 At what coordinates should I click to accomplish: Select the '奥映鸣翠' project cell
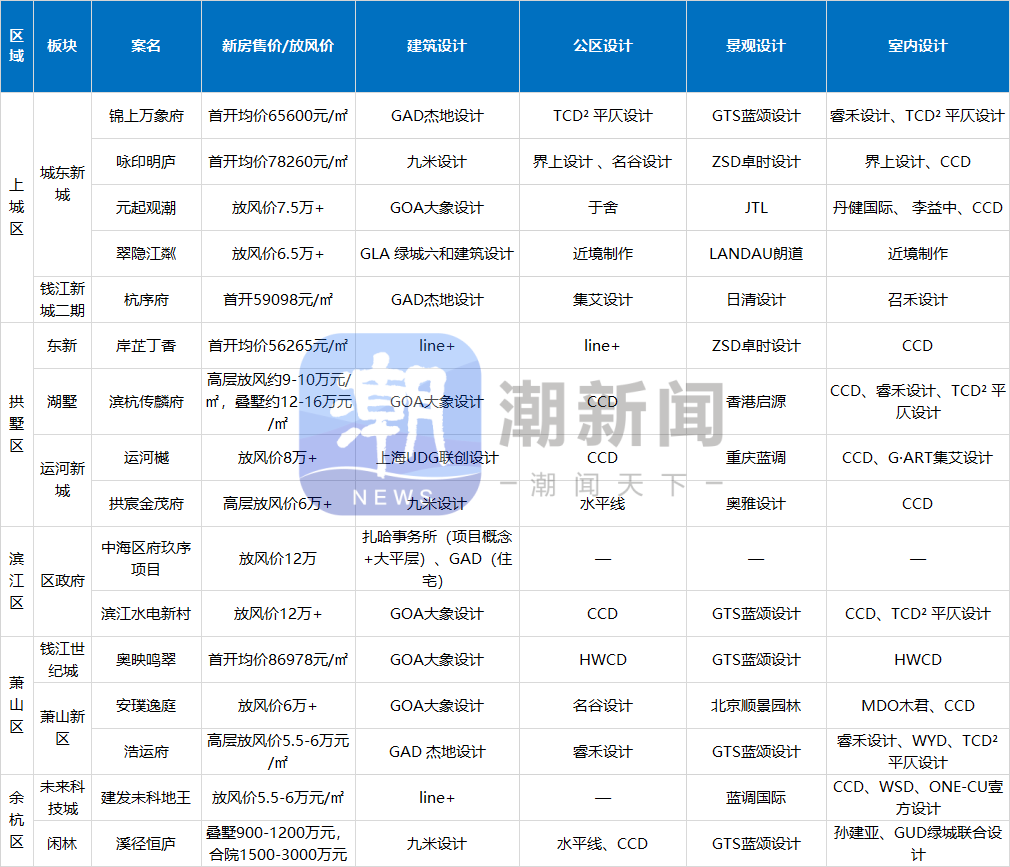(146, 660)
